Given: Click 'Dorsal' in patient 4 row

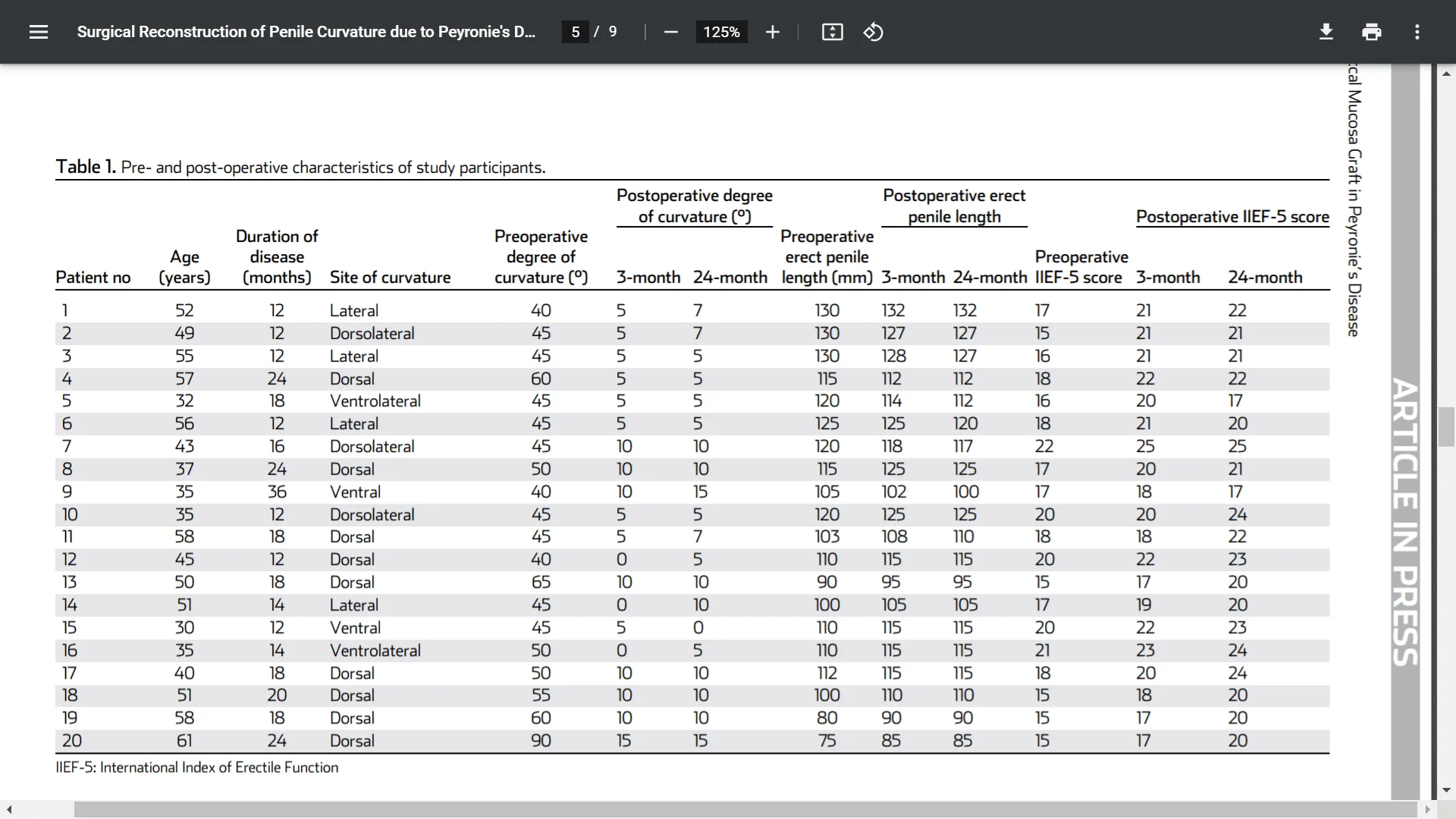Looking at the screenshot, I should coord(352,379).
